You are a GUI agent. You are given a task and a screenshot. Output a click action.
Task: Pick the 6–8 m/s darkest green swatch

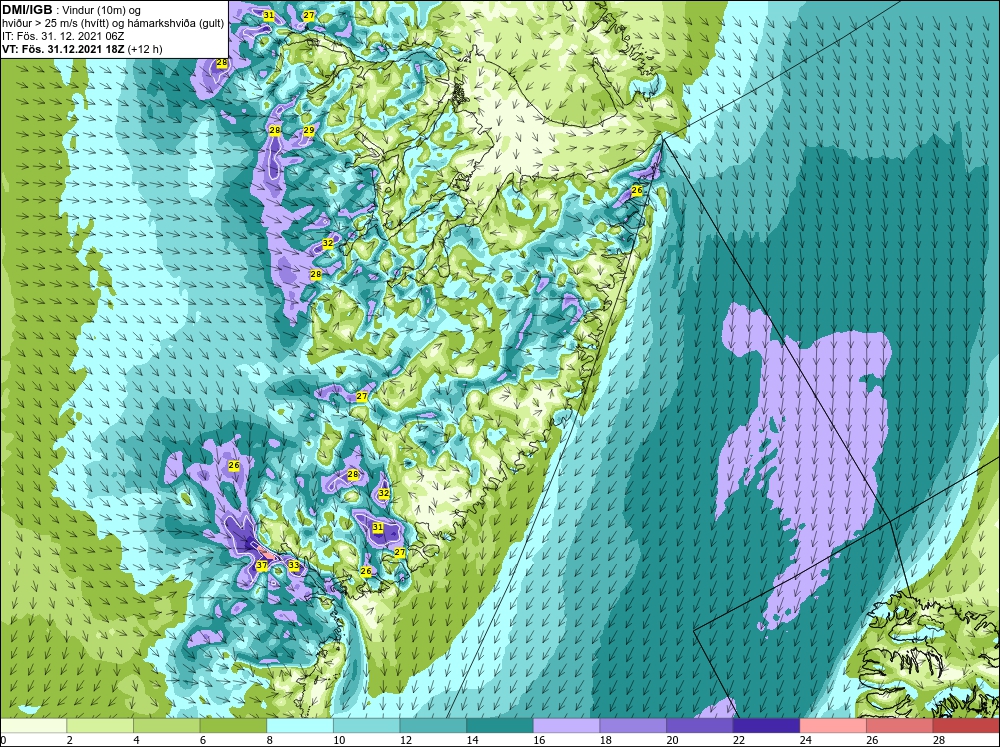click(x=233, y=725)
